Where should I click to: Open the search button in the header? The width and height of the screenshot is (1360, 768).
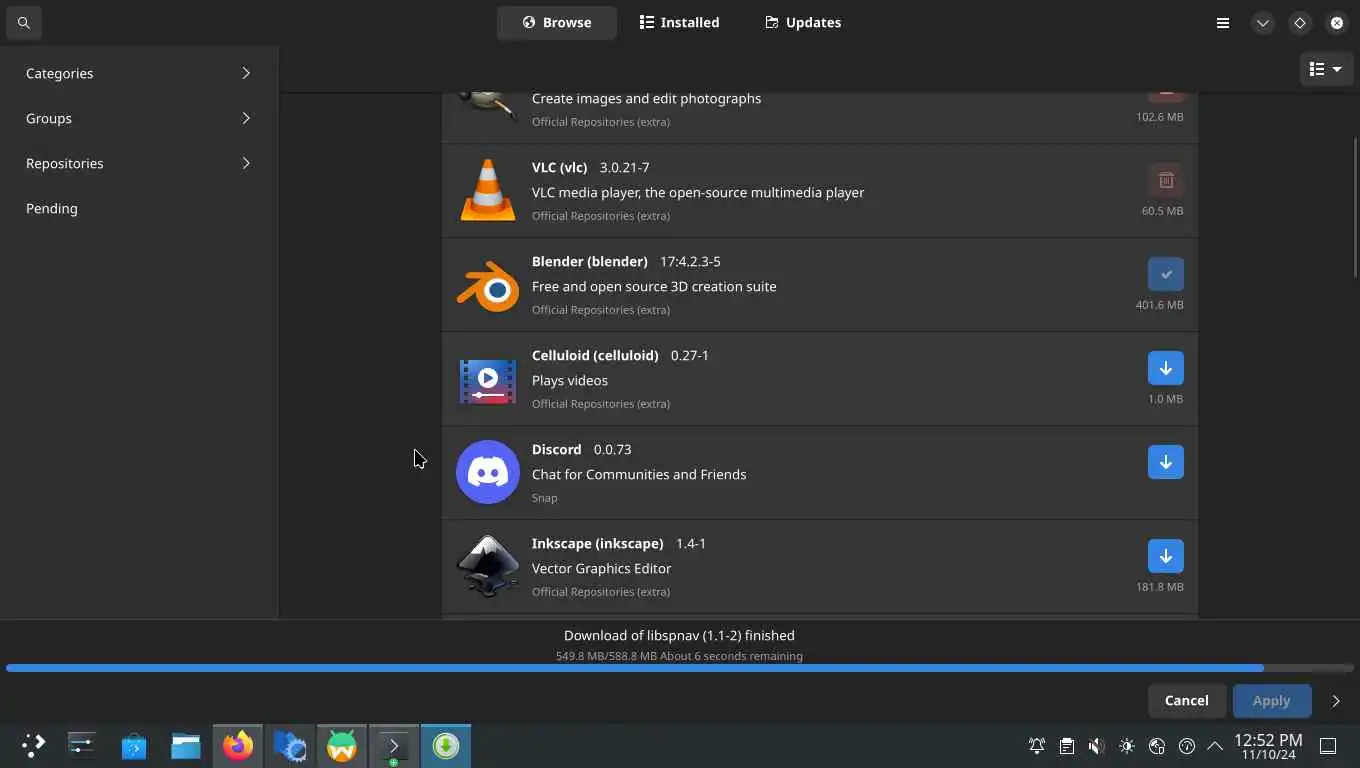coord(23,22)
